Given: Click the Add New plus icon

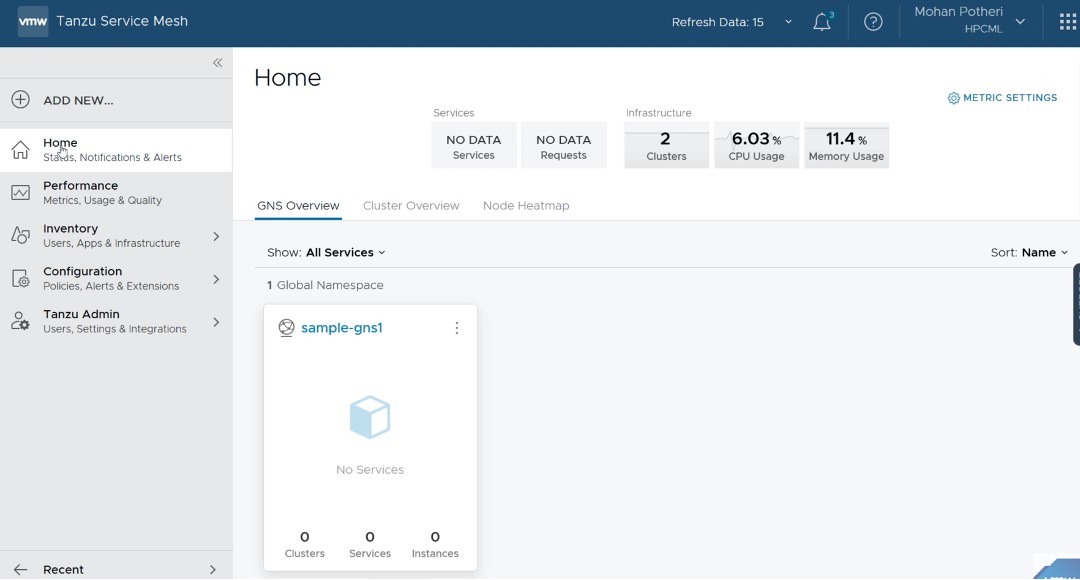Looking at the screenshot, I should [20, 100].
